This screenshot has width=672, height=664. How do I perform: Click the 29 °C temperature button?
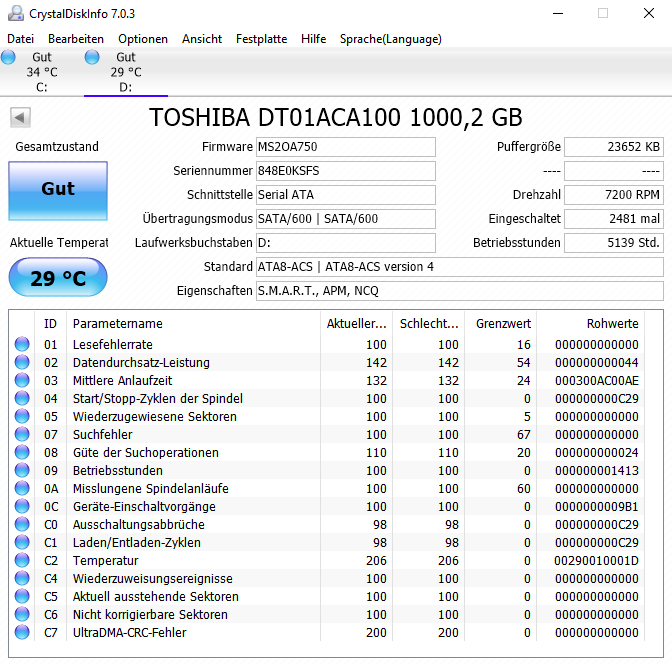click(x=58, y=277)
